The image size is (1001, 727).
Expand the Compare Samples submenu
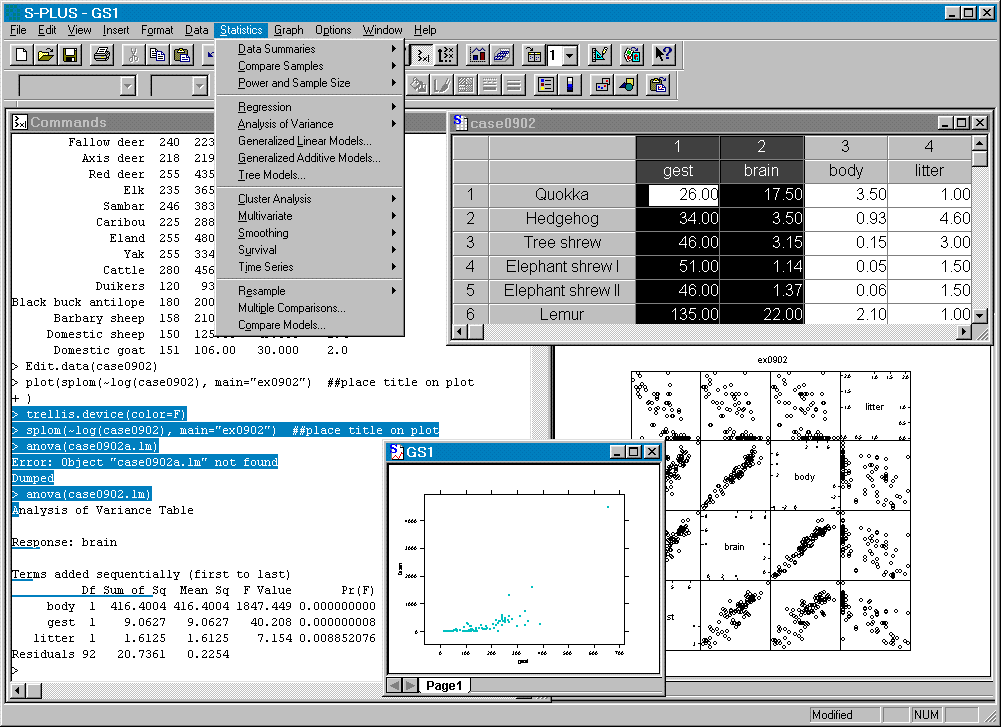coord(310,66)
